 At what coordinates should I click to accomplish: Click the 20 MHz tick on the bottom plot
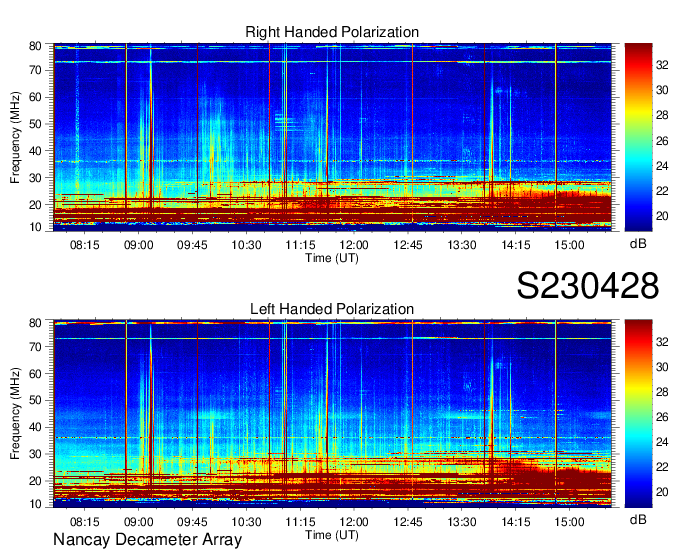(x=36, y=481)
